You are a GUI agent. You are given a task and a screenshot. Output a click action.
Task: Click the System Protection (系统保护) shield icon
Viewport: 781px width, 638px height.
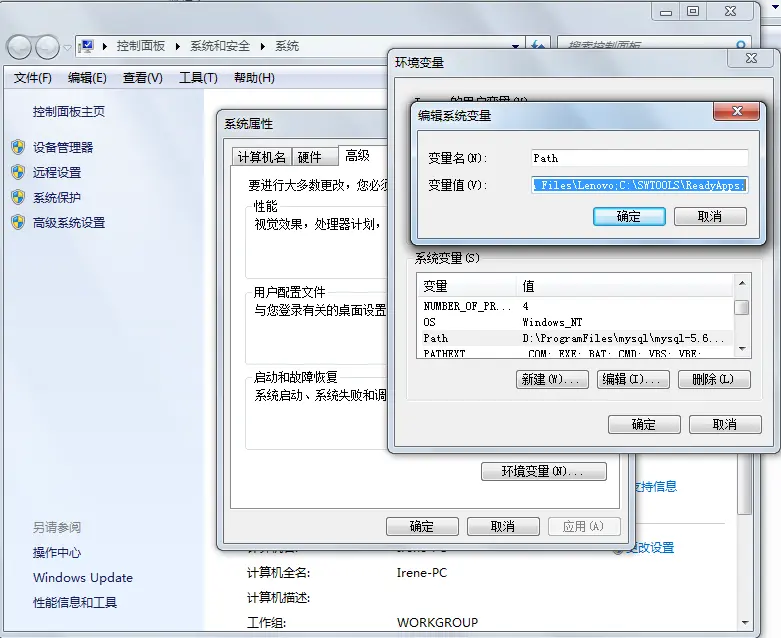click(17, 197)
